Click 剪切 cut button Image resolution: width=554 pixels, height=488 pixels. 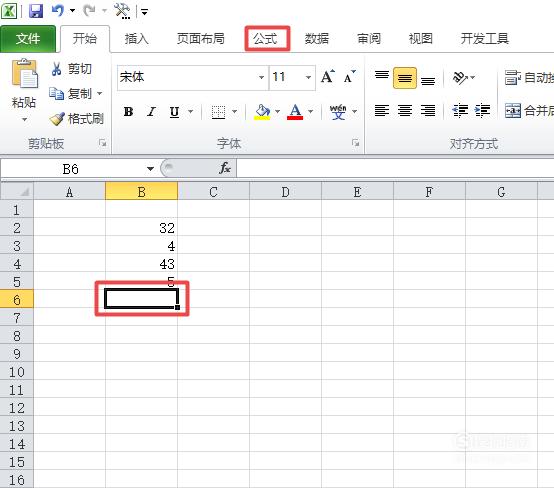coord(71,69)
